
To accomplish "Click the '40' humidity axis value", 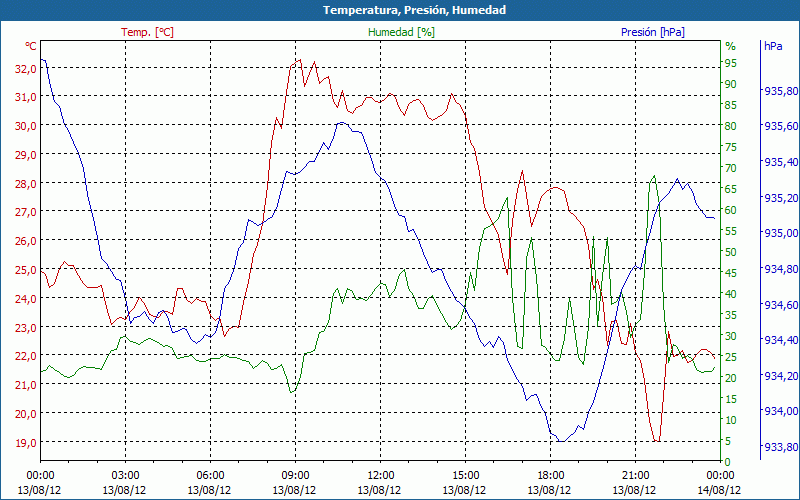I will point(731,294).
